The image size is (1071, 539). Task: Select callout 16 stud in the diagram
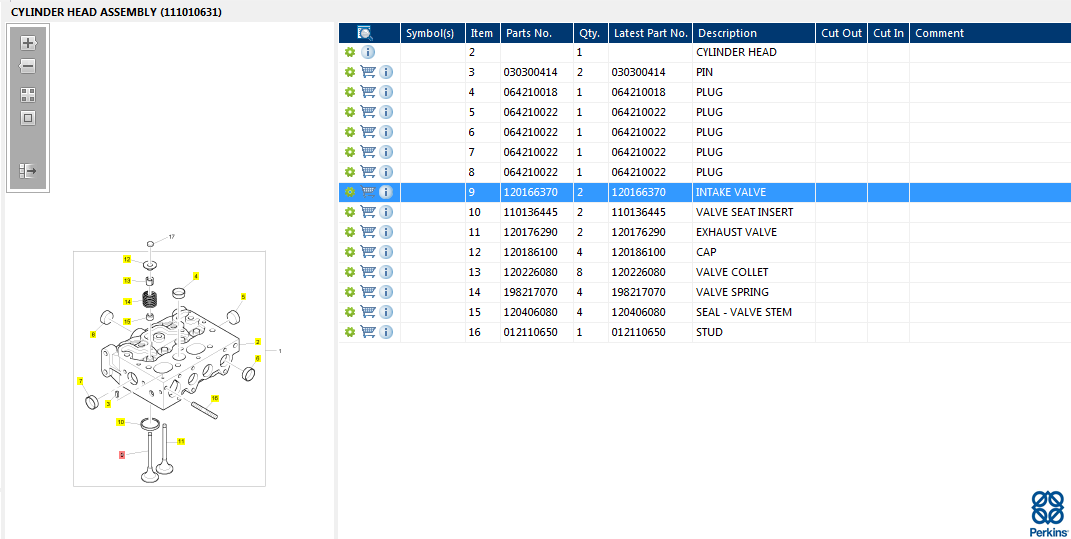pos(214,398)
